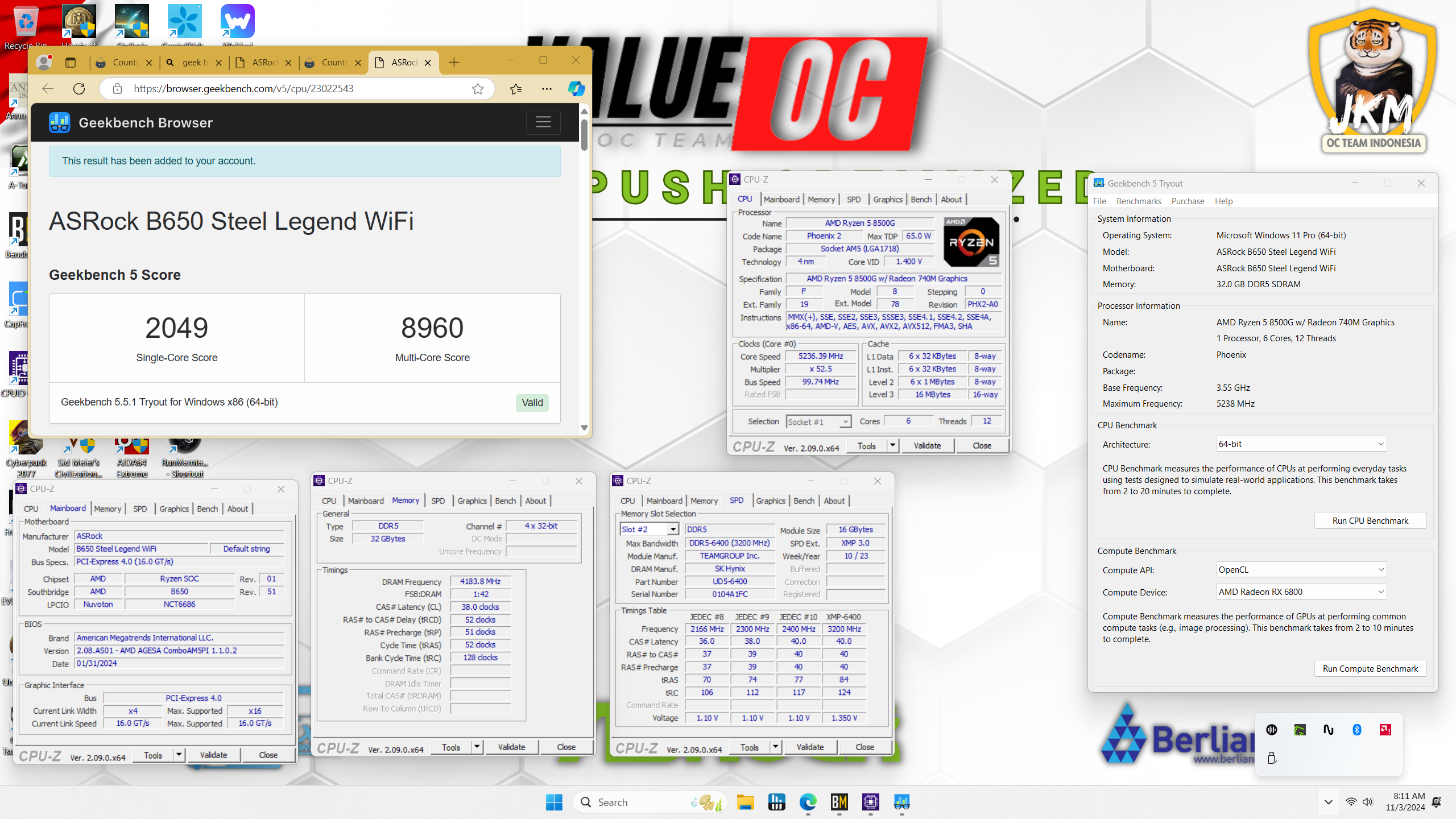Click Run Compute Benchmark button
This screenshot has height=819, width=1456.
pos(1370,669)
